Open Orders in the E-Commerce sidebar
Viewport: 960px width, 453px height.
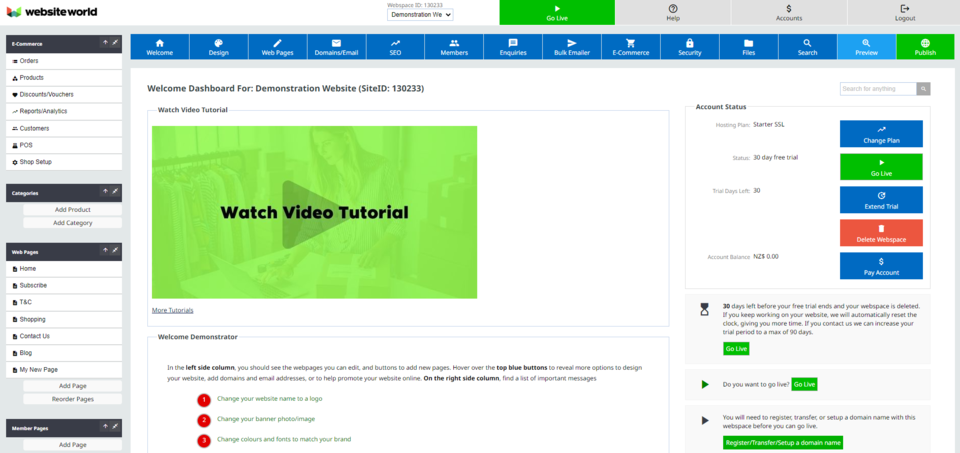[x=29, y=61]
